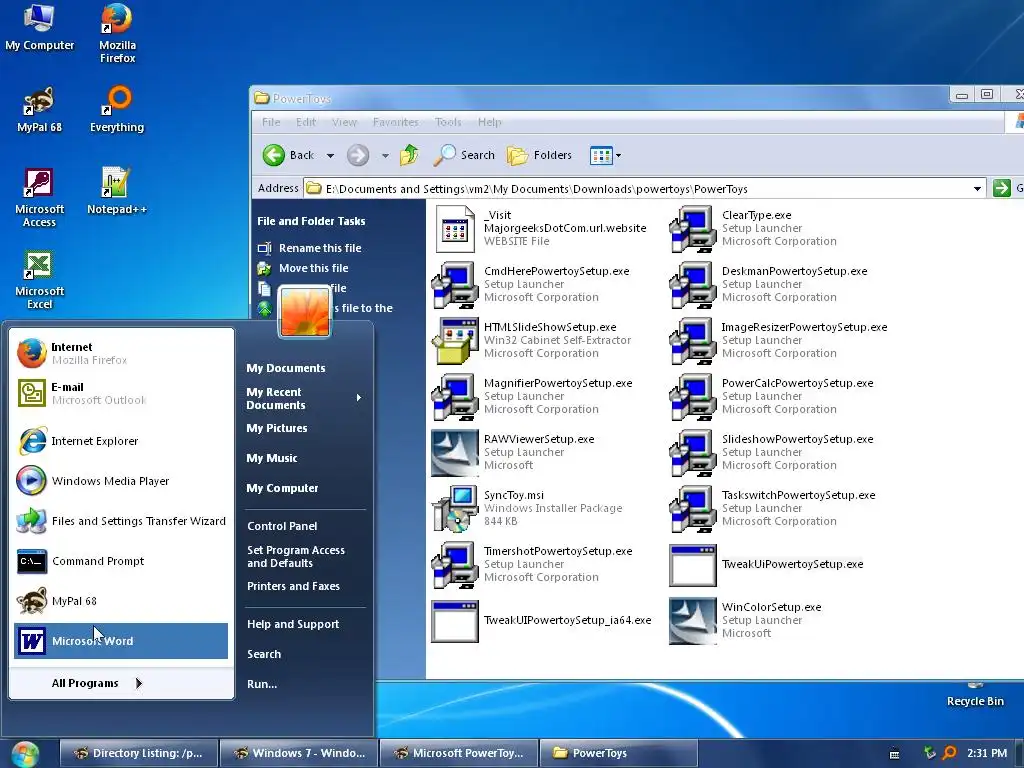This screenshot has height=768, width=1024.
Task: Click the green Back arrow in Explorer
Action: 274,155
